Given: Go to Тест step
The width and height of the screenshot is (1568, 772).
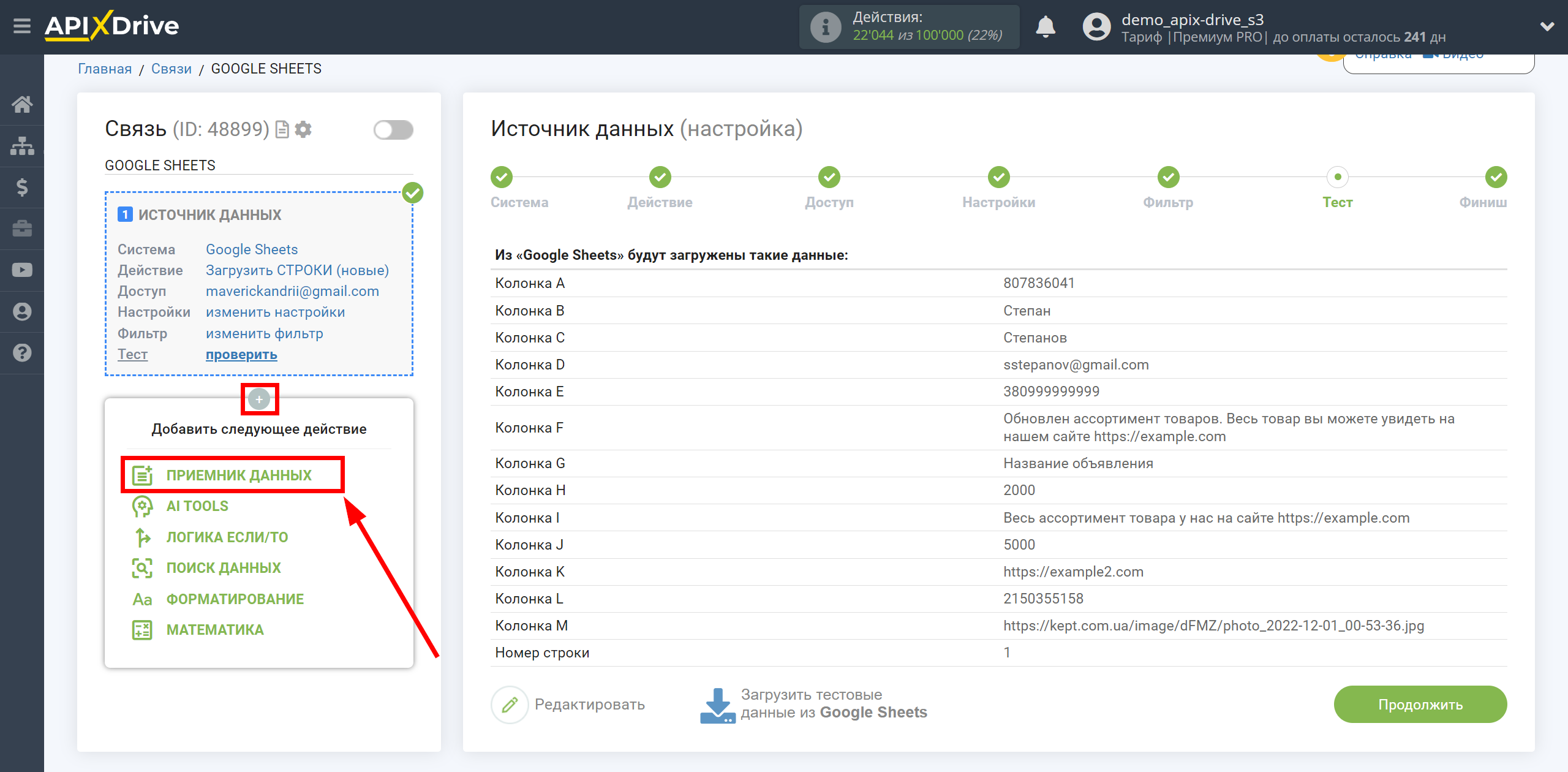Looking at the screenshot, I should click(x=1337, y=178).
